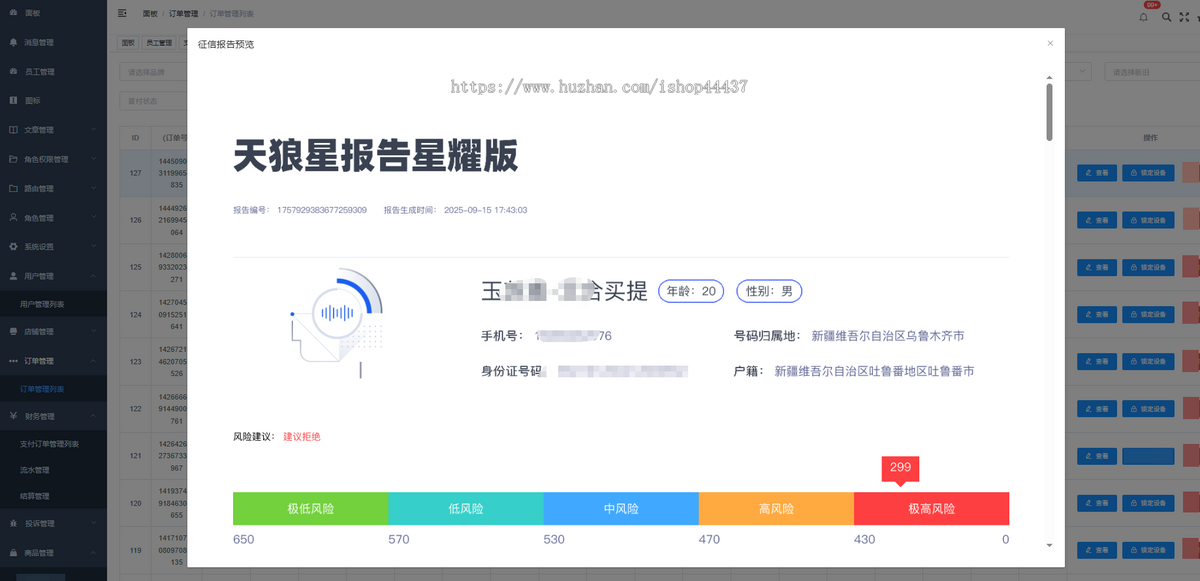Click the 文章管理 sidebar icon

pos(13,130)
